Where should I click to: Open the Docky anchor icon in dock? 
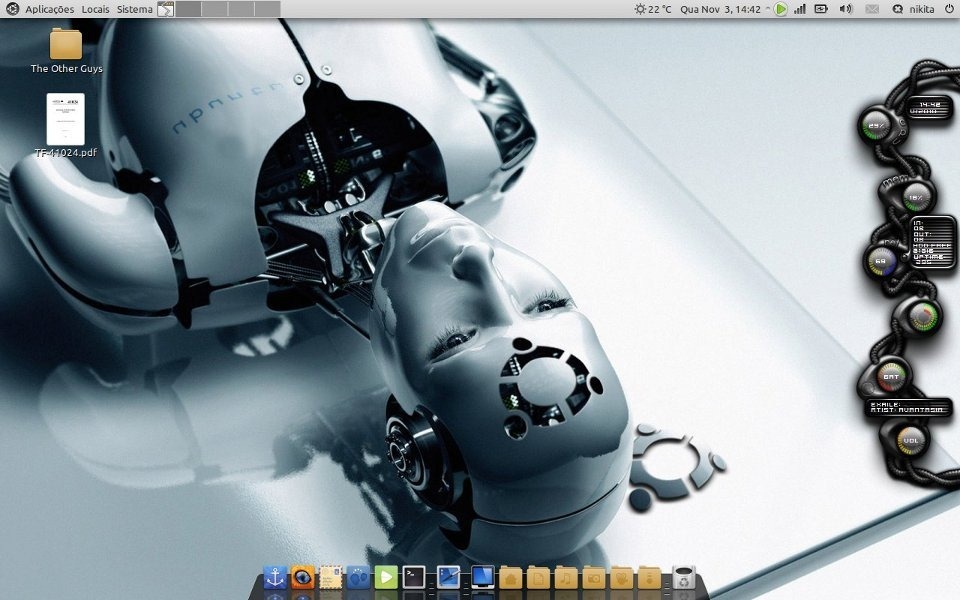[x=275, y=577]
